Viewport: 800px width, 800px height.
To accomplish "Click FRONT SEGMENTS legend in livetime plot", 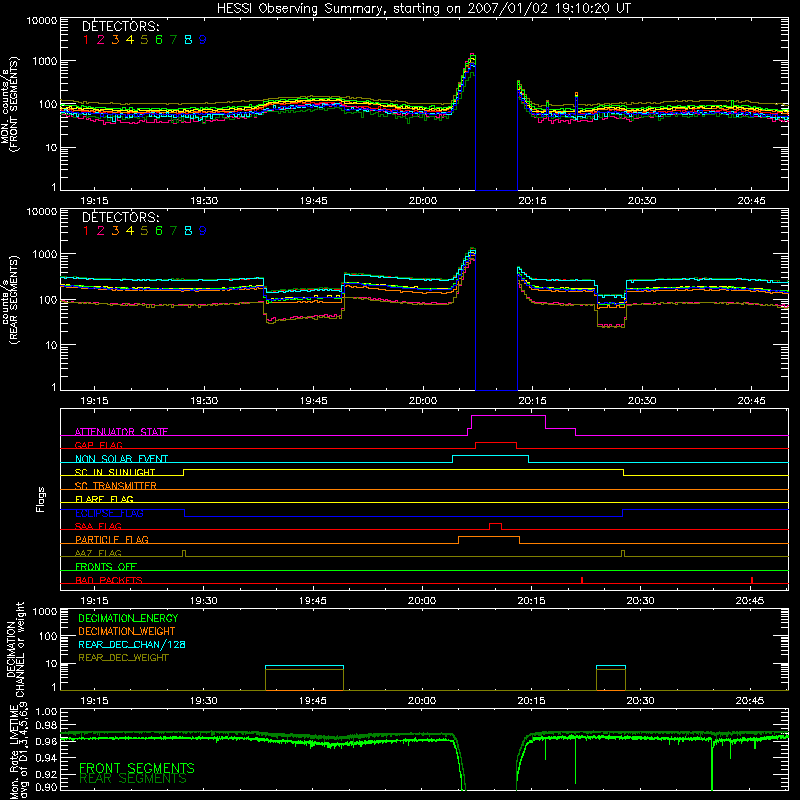I will pos(137,768).
